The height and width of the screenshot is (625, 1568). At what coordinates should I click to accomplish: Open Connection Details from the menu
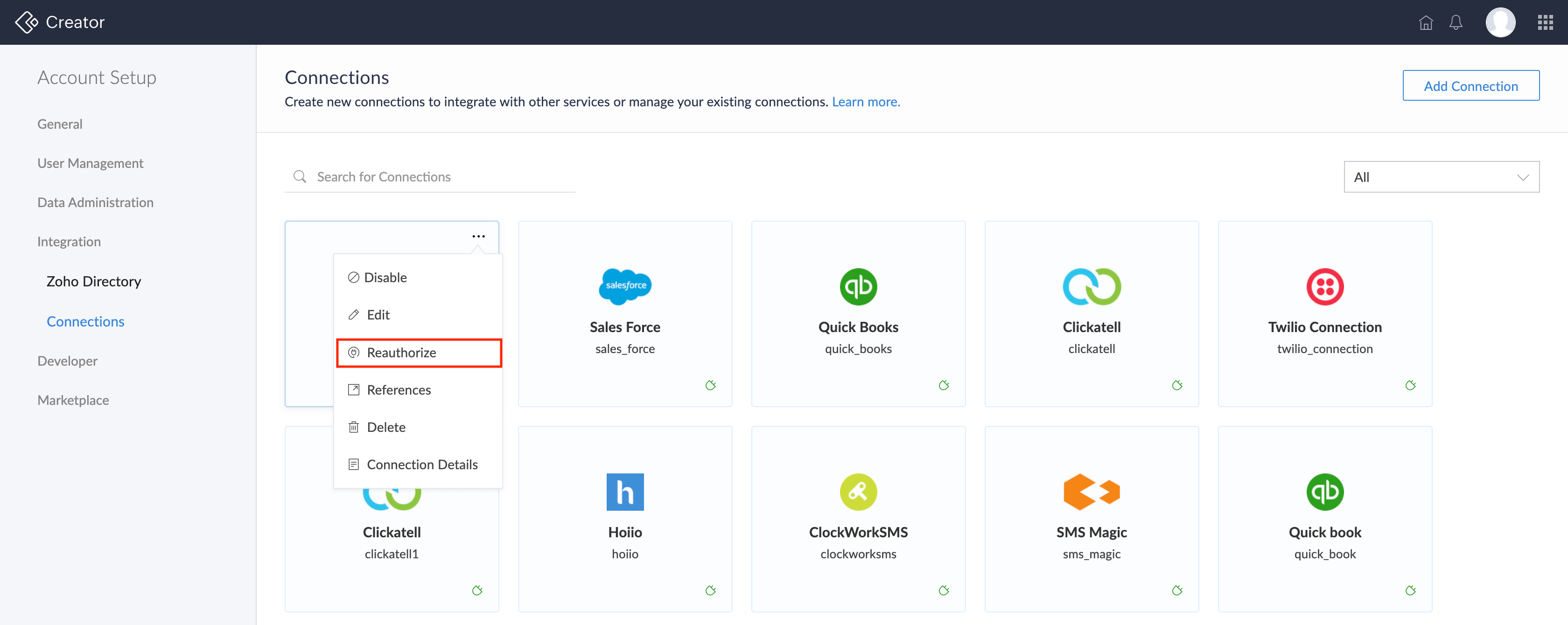pyautogui.click(x=418, y=465)
